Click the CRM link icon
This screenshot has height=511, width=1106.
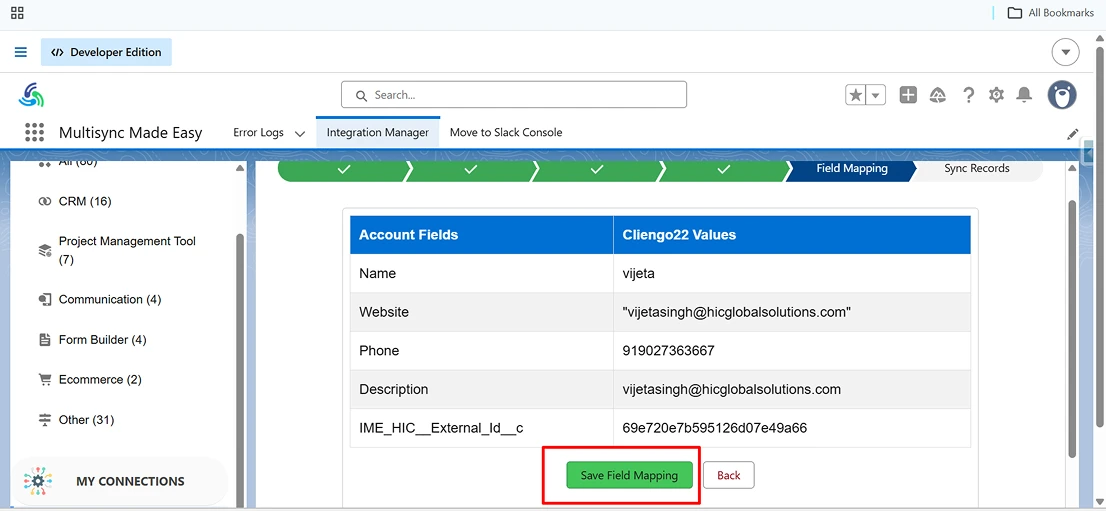pyautogui.click(x=44, y=202)
